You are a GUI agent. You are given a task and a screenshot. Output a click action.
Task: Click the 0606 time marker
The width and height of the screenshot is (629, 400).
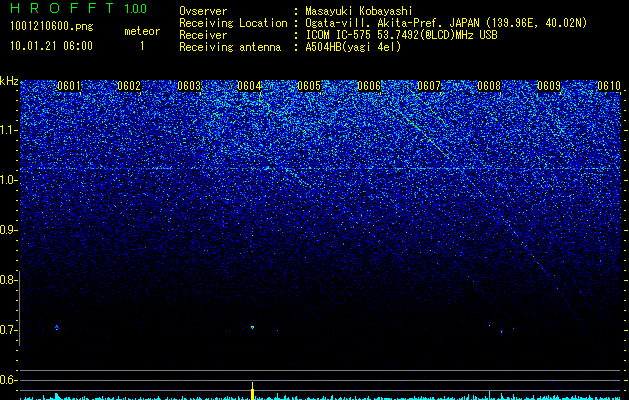click(x=369, y=86)
